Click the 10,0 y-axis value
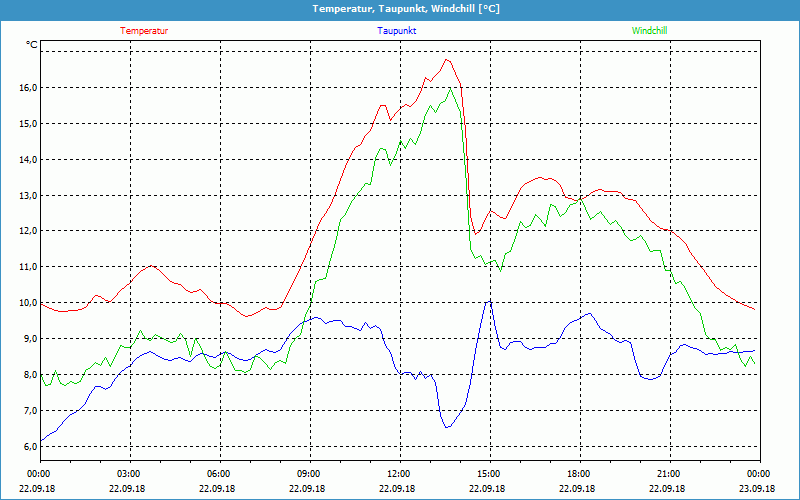This screenshot has height=500, width=800. point(29,303)
